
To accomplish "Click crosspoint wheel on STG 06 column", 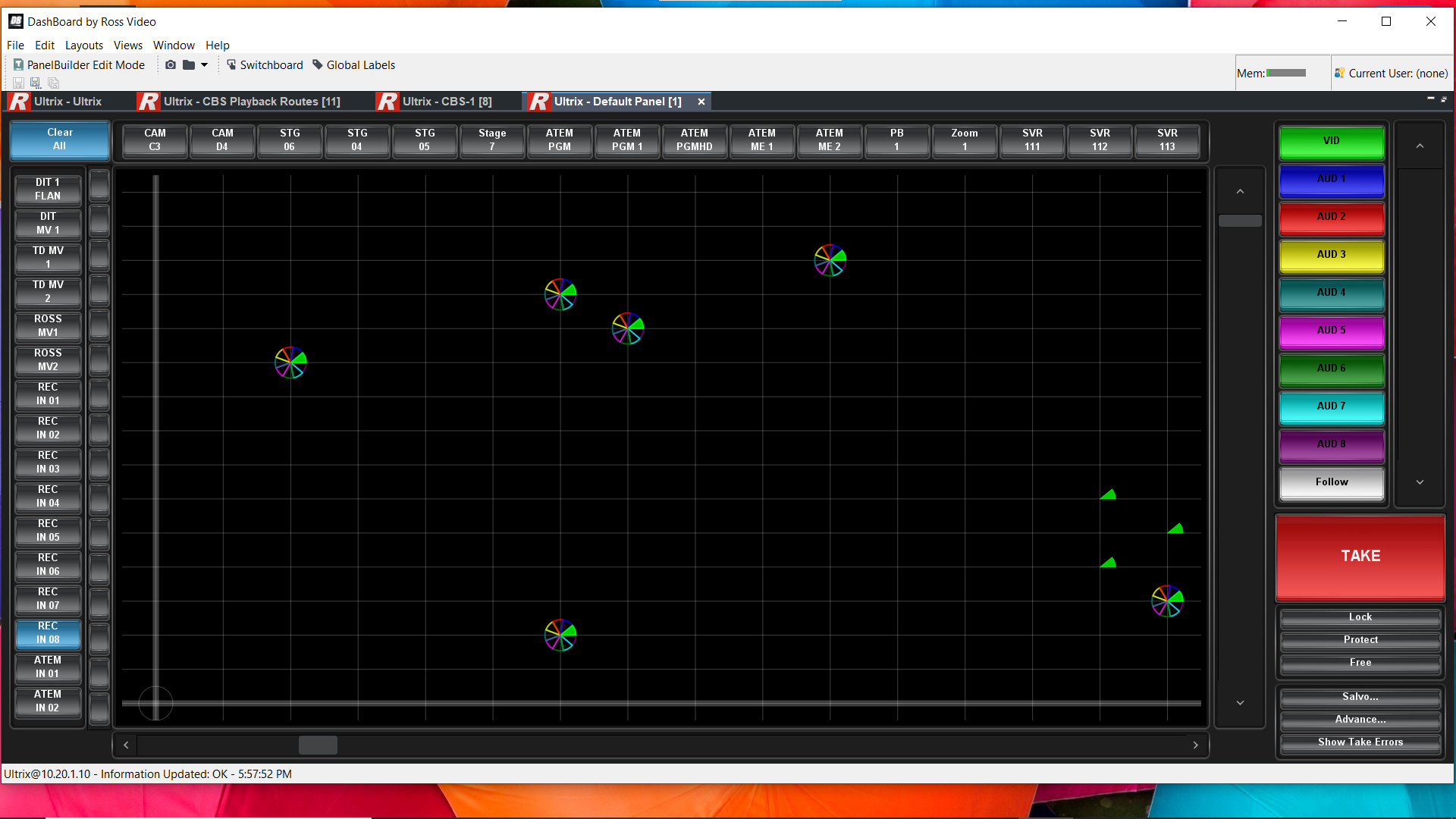I will (x=290, y=362).
